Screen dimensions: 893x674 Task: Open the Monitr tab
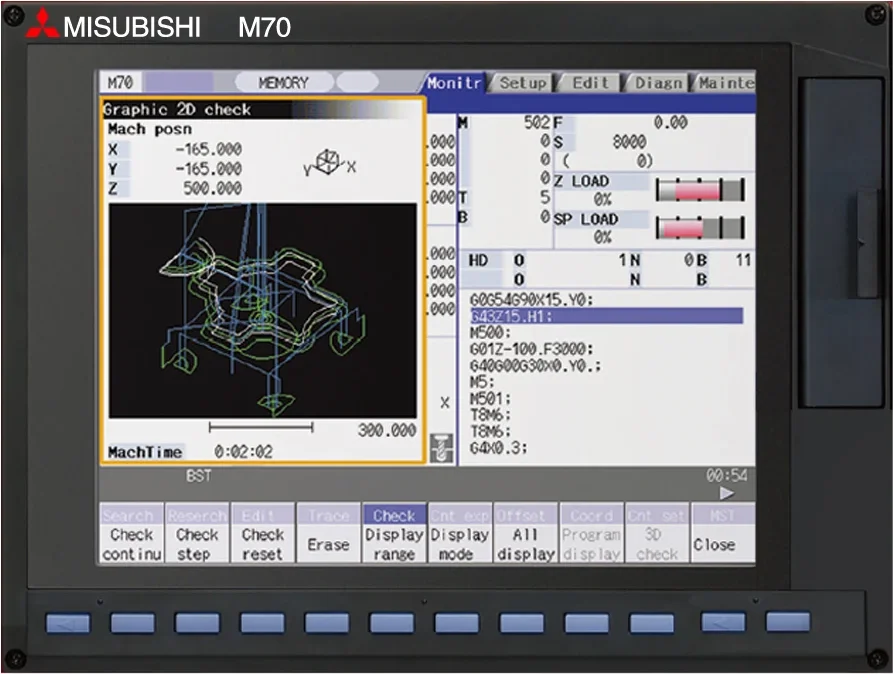[454, 83]
